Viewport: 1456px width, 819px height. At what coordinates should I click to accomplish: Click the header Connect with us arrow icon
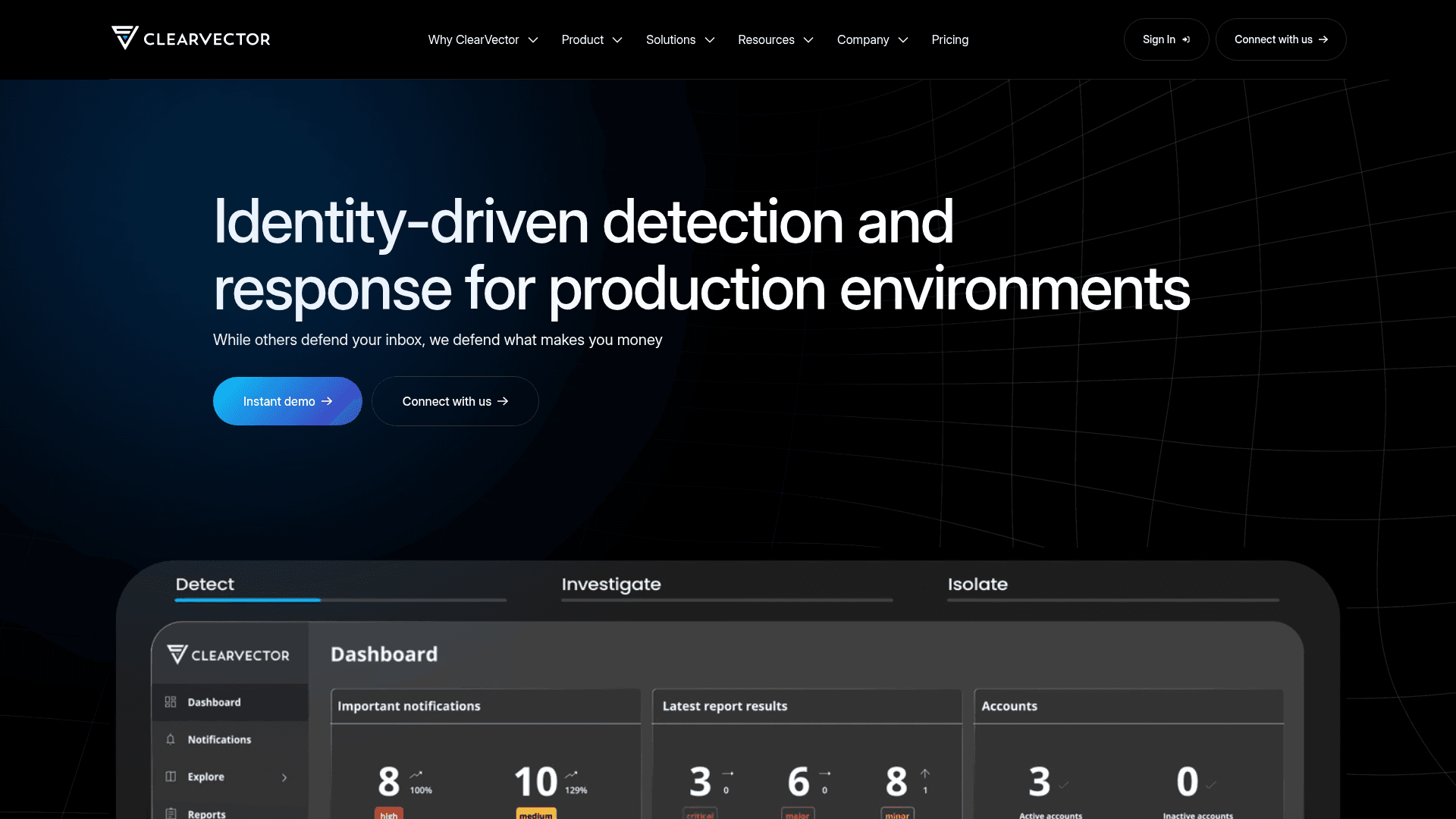[x=1323, y=39]
